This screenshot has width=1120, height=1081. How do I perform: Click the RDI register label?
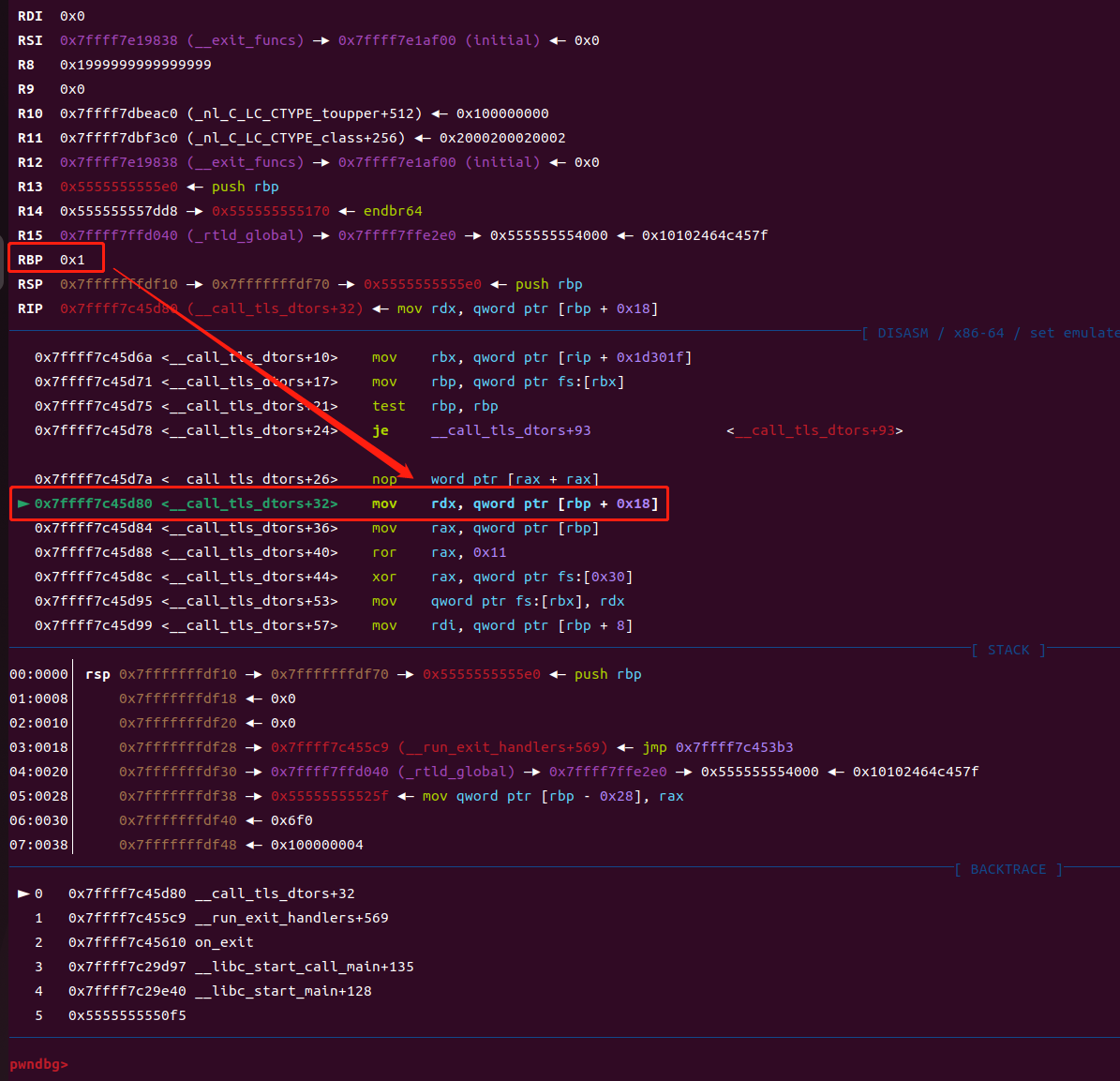(x=30, y=16)
